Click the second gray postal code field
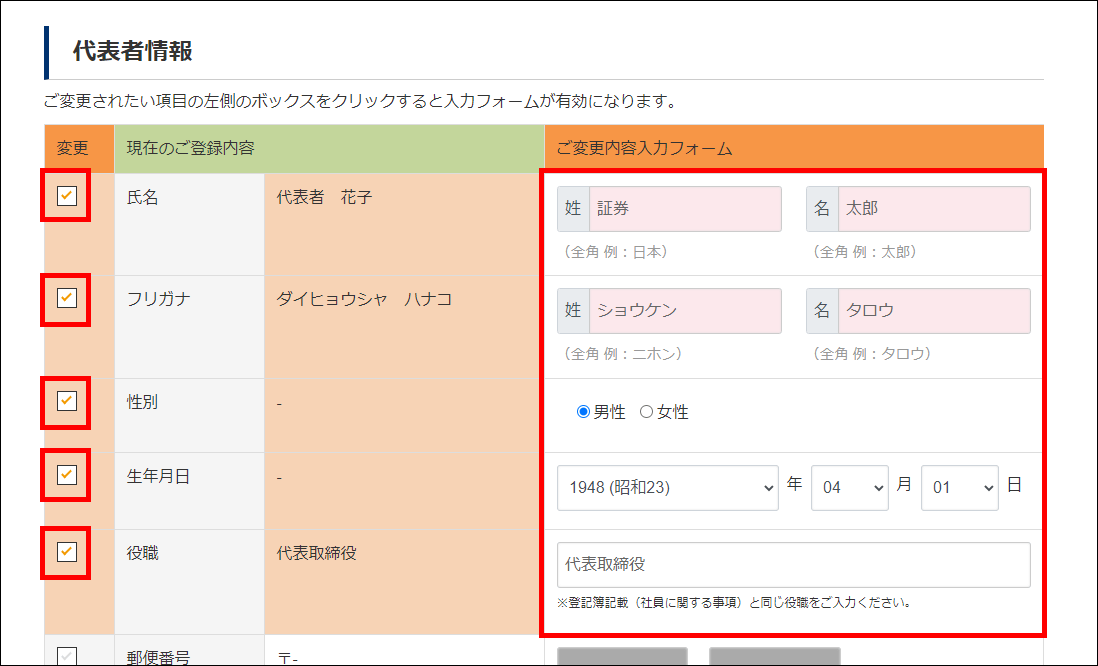Image resolution: width=1098 pixels, height=666 pixels. tap(774, 656)
